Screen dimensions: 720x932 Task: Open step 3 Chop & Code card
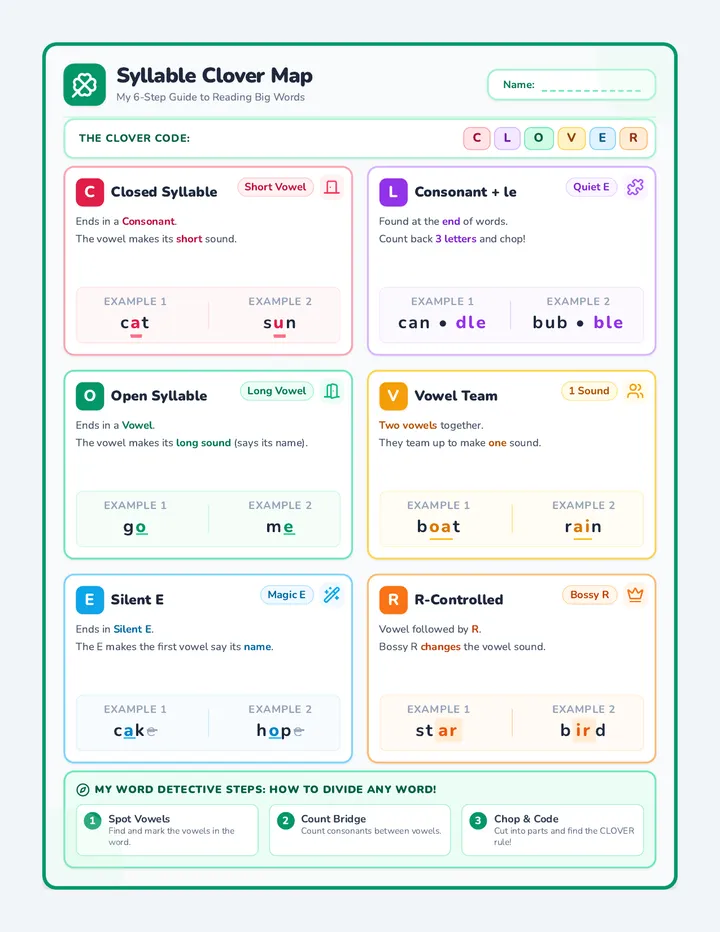point(552,830)
